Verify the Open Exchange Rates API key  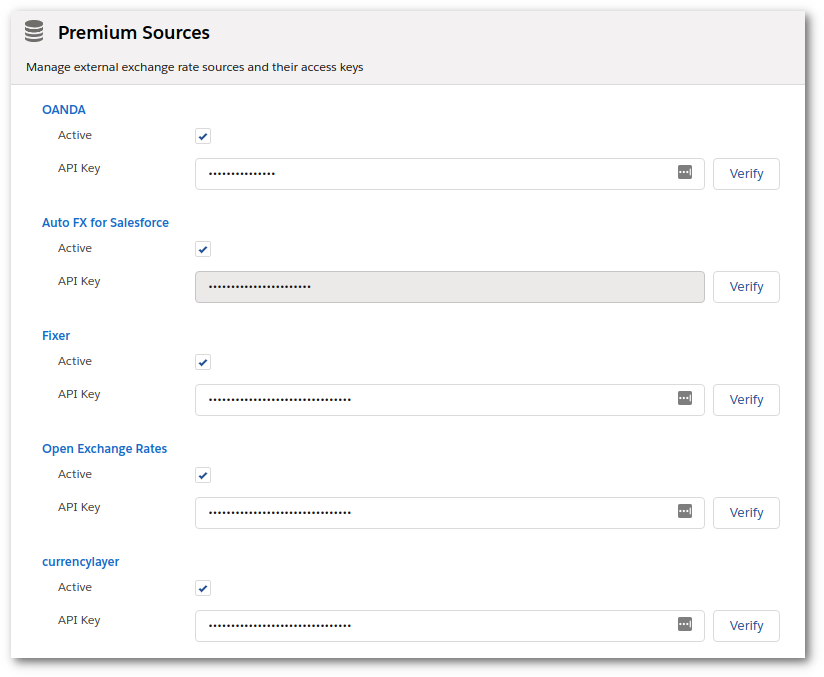coord(746,513)
